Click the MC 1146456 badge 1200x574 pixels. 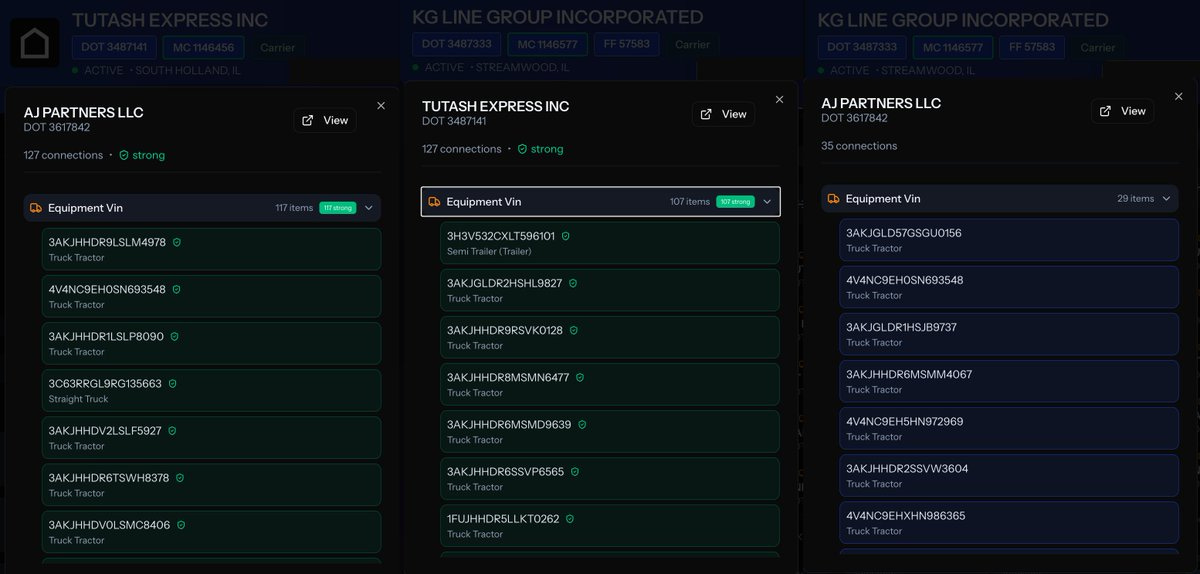(x=204, y=47)
